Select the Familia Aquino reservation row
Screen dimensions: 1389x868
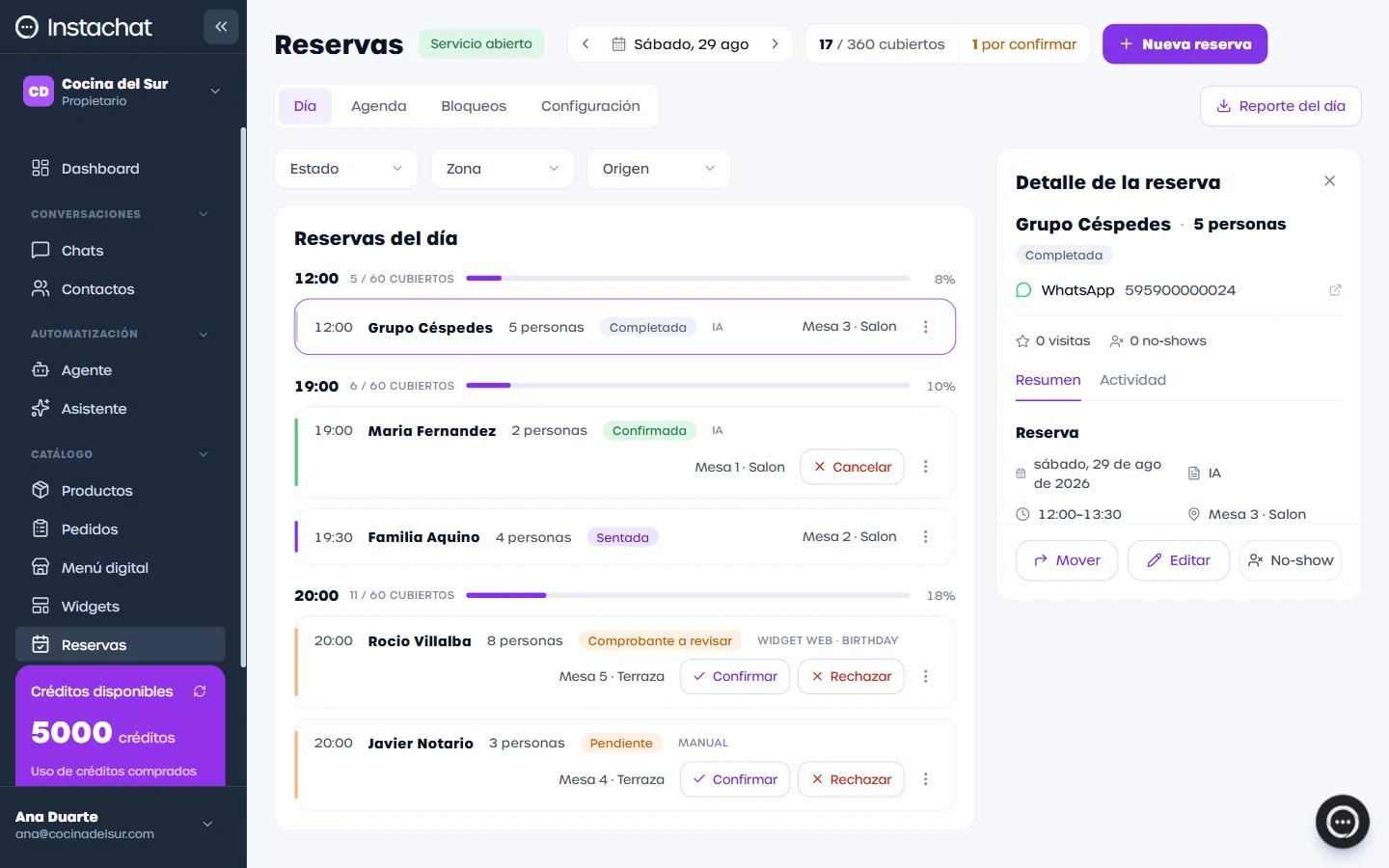pos(625,537)
